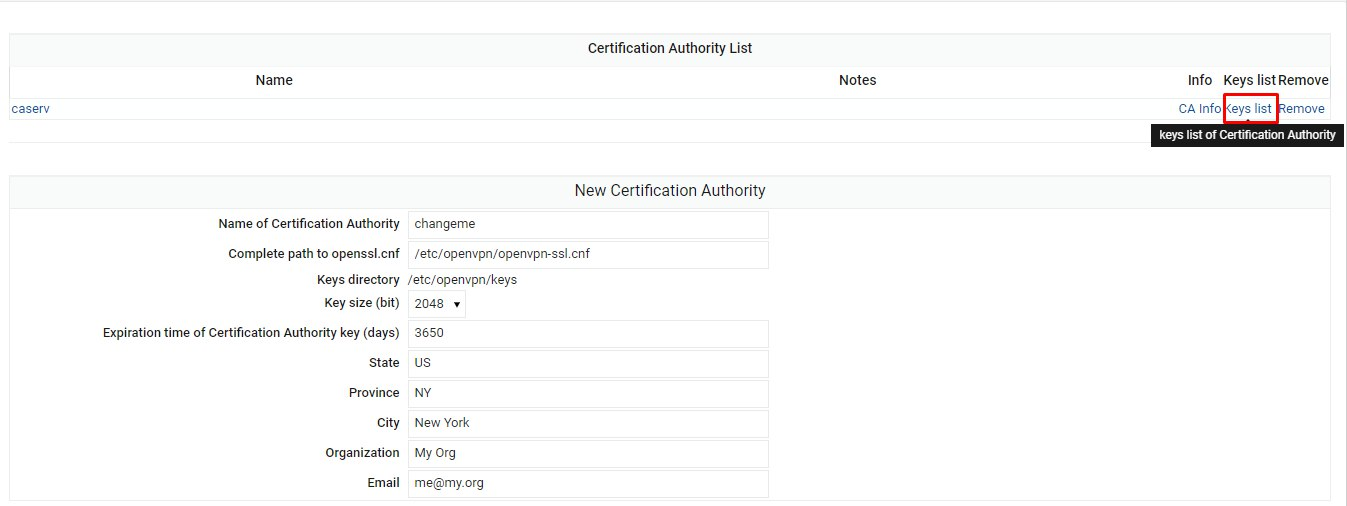Focus the Name of Certification Authority field
Viewport: 1347px width, 506px height.
(x=588, y=224)
